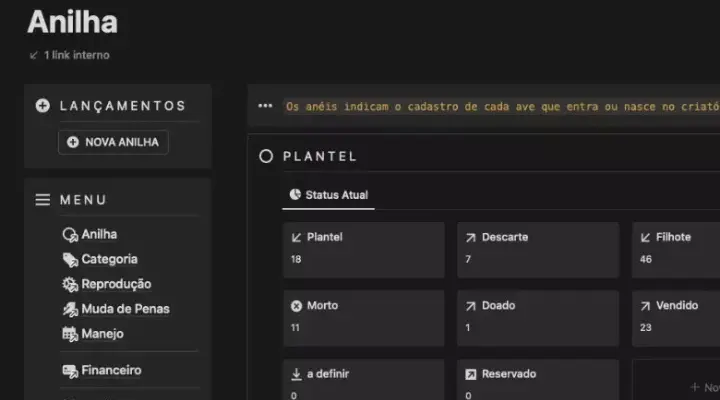Click the three-dots icon on the callout
The width and height of the screenshot is (720, 400).
click(x=265, y=105)
